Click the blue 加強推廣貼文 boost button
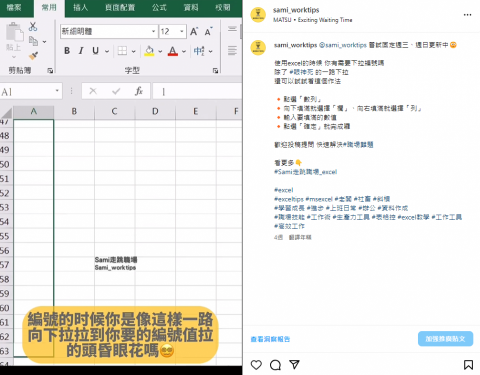This screenshot has width=480, height=375. pyautogui.click(x=445, y=339)
